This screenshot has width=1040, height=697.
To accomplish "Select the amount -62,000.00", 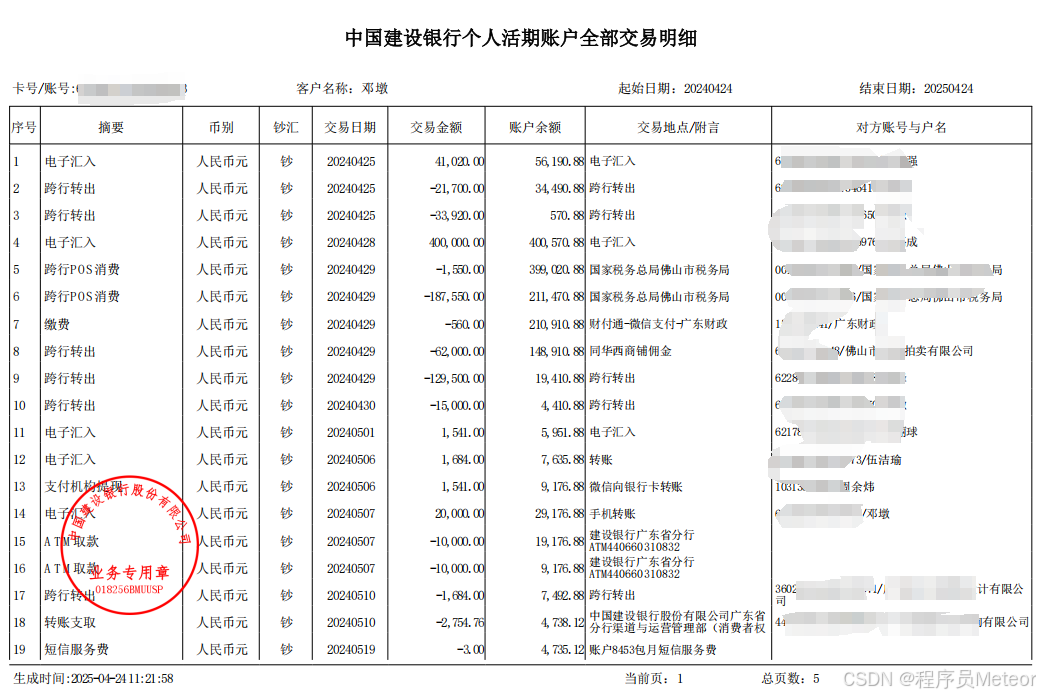I will 457,351.
